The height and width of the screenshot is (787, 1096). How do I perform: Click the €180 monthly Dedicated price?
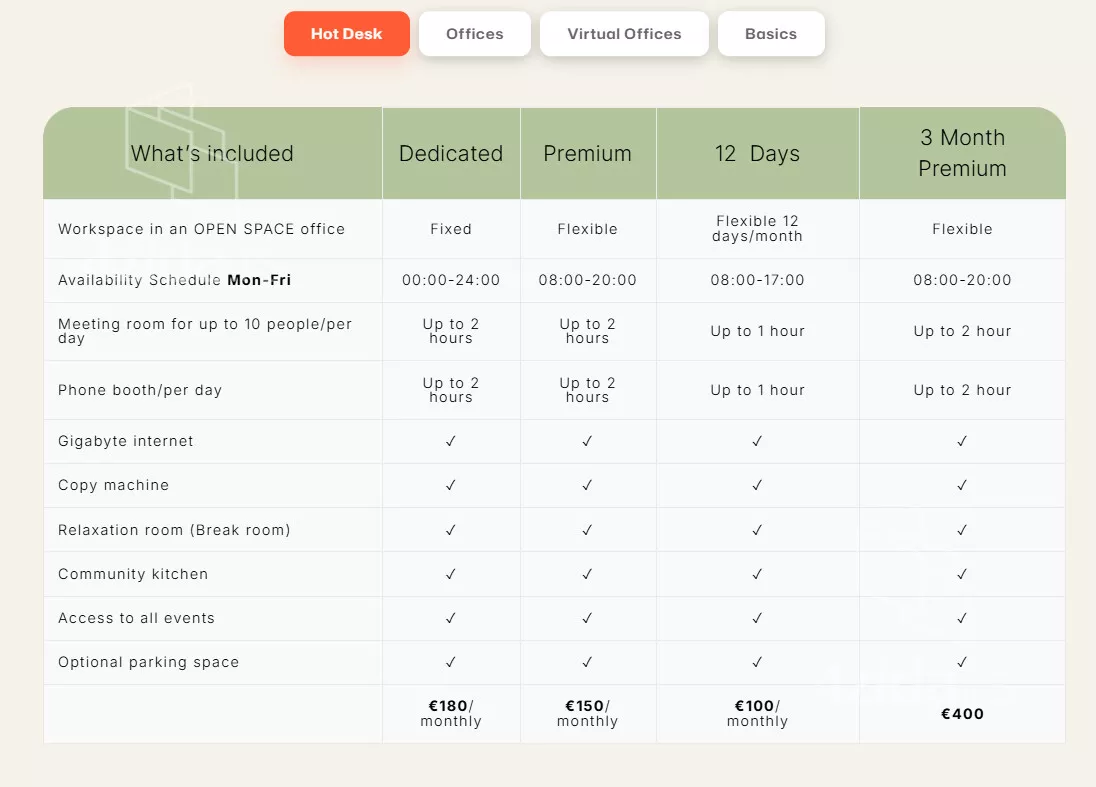point(451,714)
